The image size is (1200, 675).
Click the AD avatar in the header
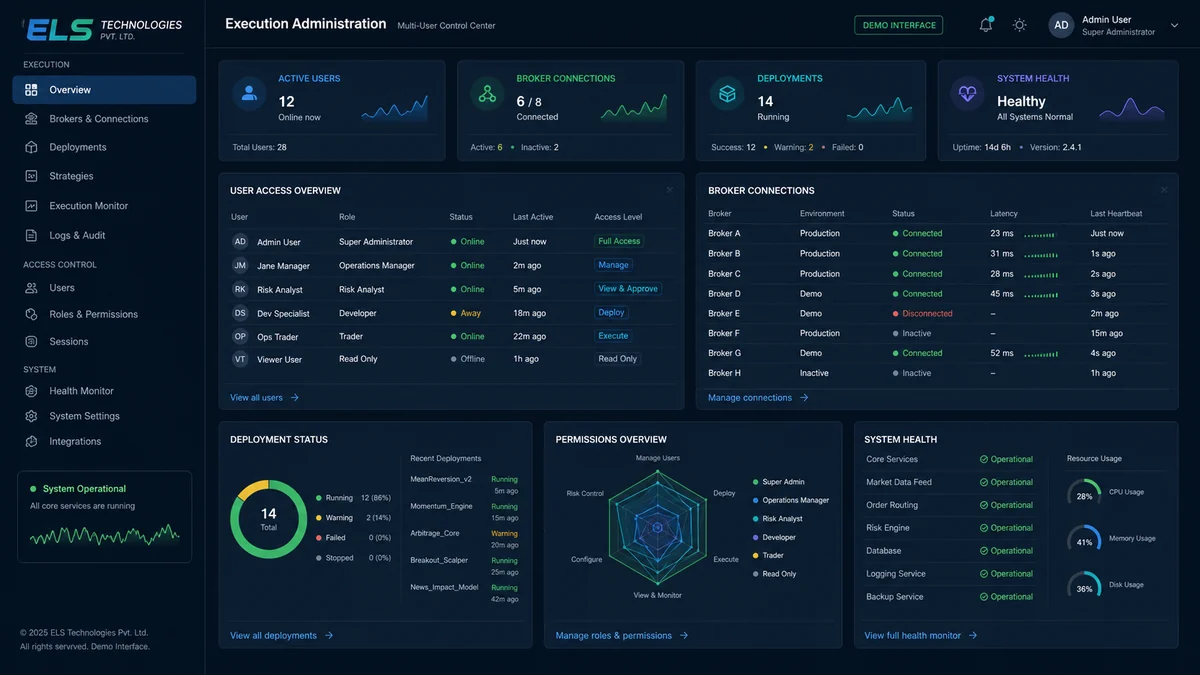[1061, 25]
